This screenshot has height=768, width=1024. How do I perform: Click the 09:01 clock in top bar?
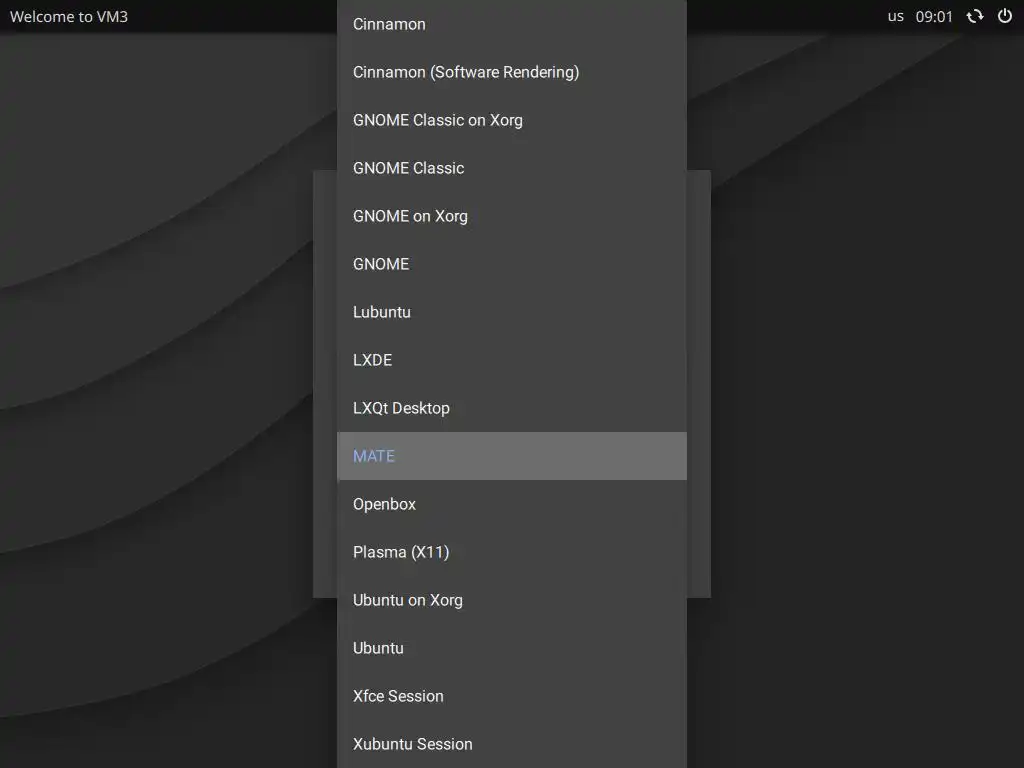pos(934,16)
